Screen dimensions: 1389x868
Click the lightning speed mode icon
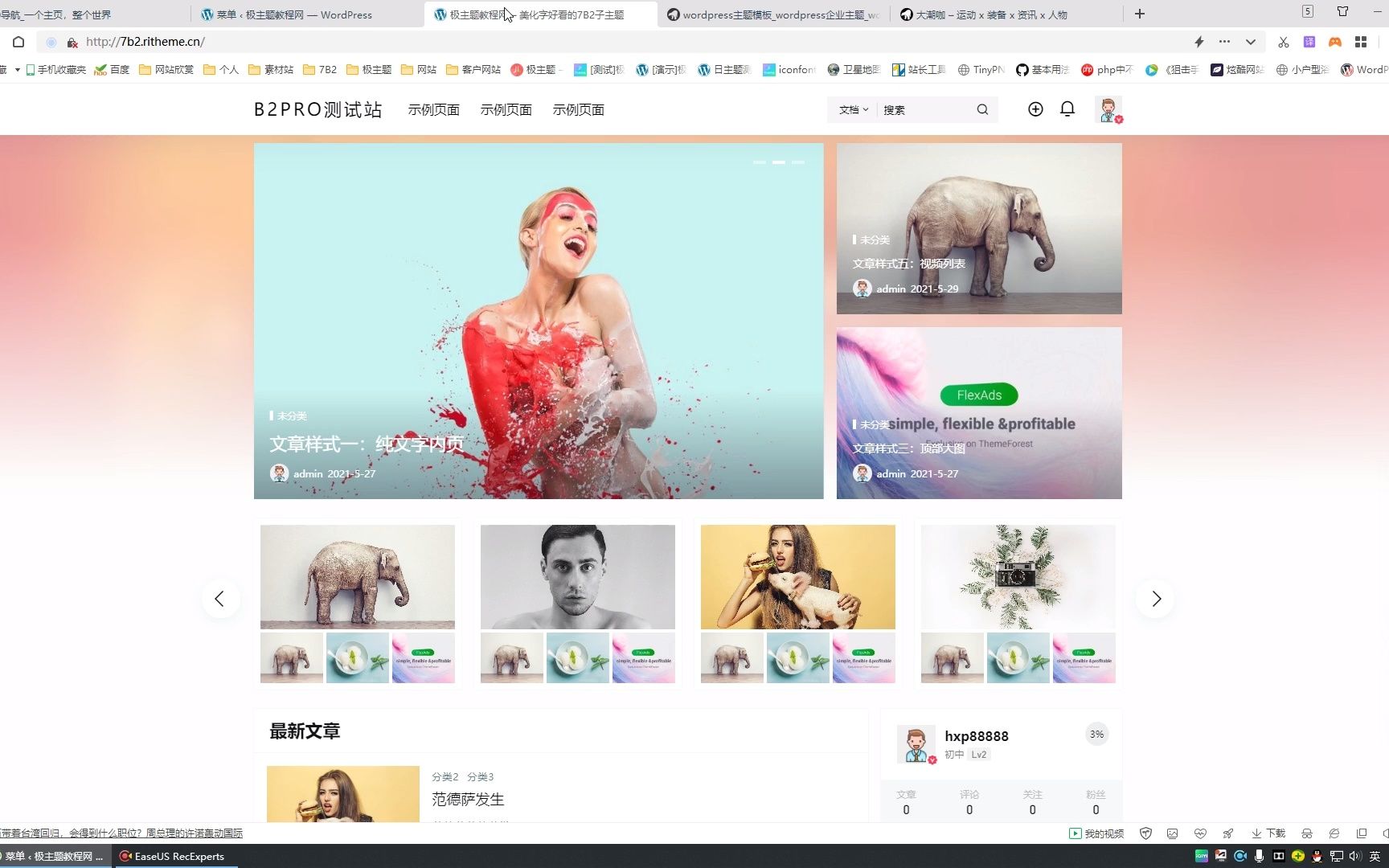pos(1199,42)
